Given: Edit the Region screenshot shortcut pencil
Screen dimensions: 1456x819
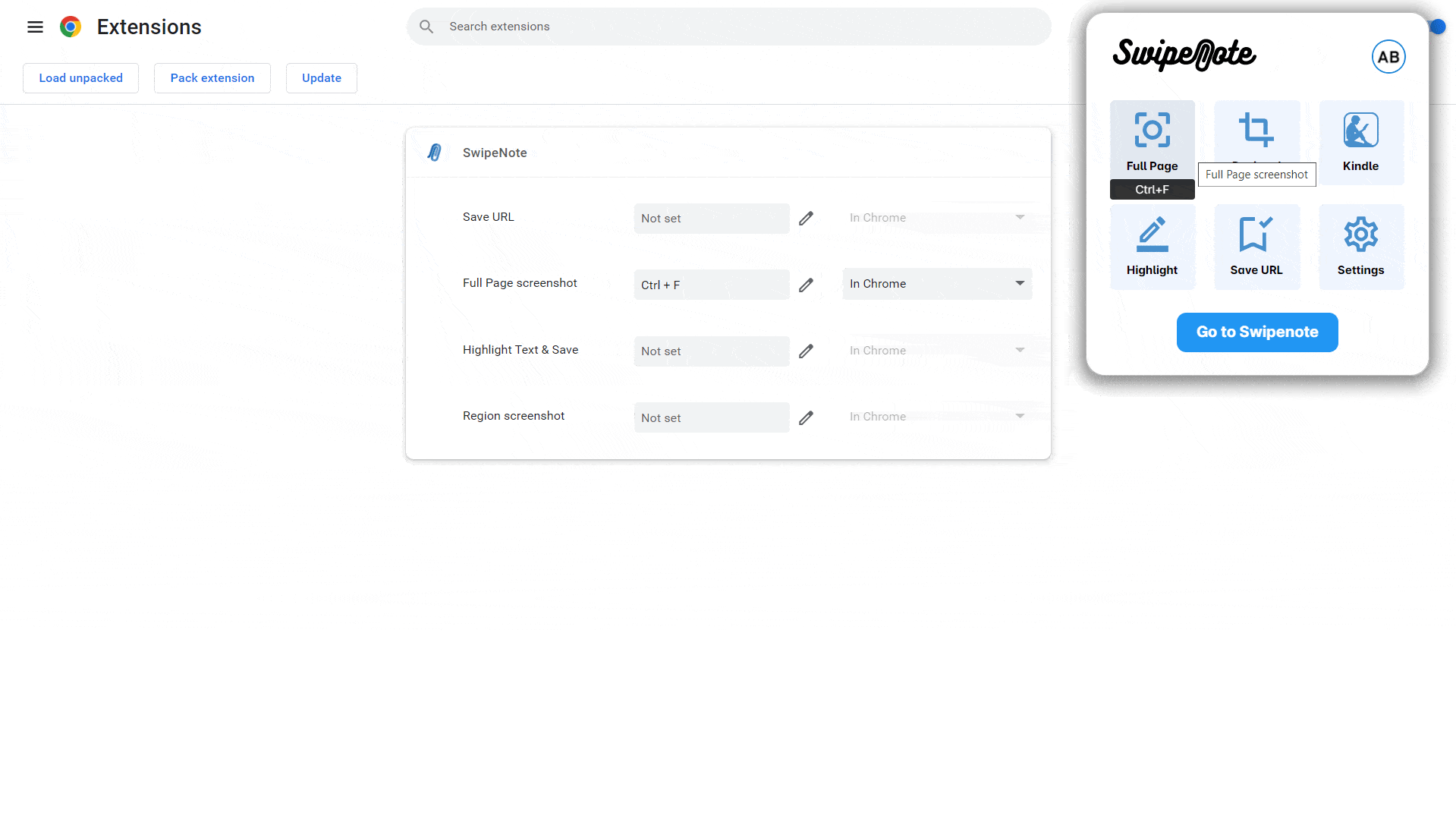Looking at the screenshot, I should 806,417.
